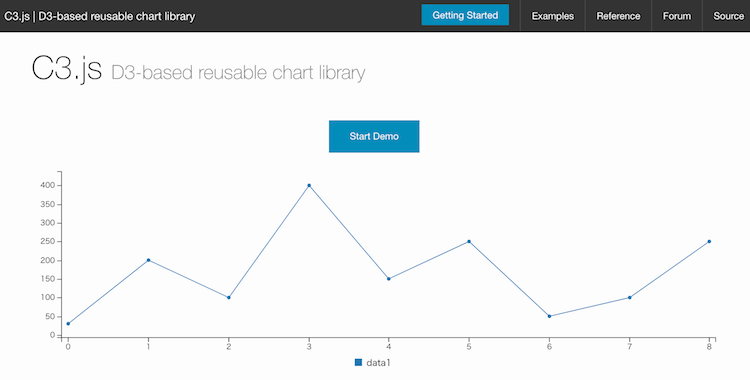Screen dimensions: 750x380
Task: Select the data point at x=5
Action: coord(469,242)
